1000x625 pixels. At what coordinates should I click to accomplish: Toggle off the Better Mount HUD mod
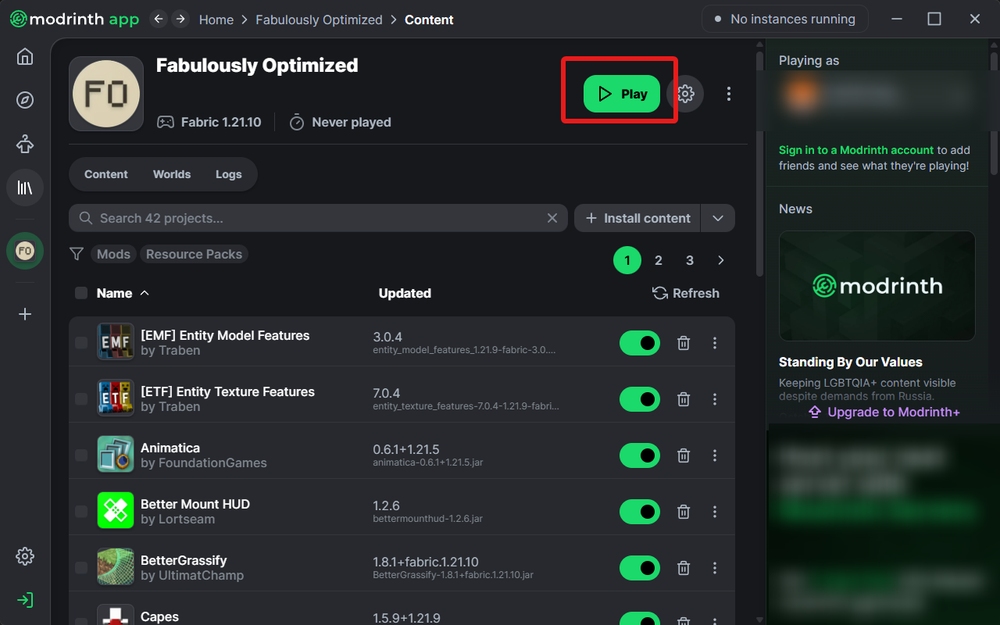tap(639, 512)
